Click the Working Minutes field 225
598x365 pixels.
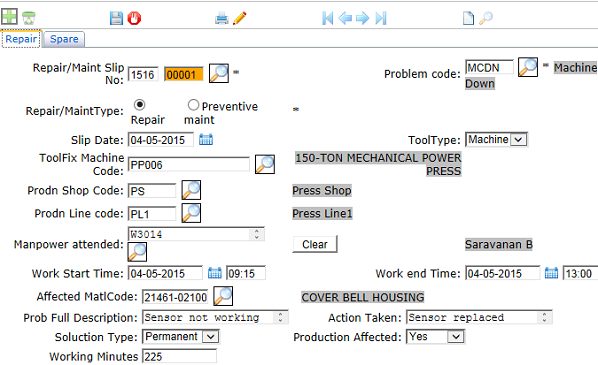point(179,357)
